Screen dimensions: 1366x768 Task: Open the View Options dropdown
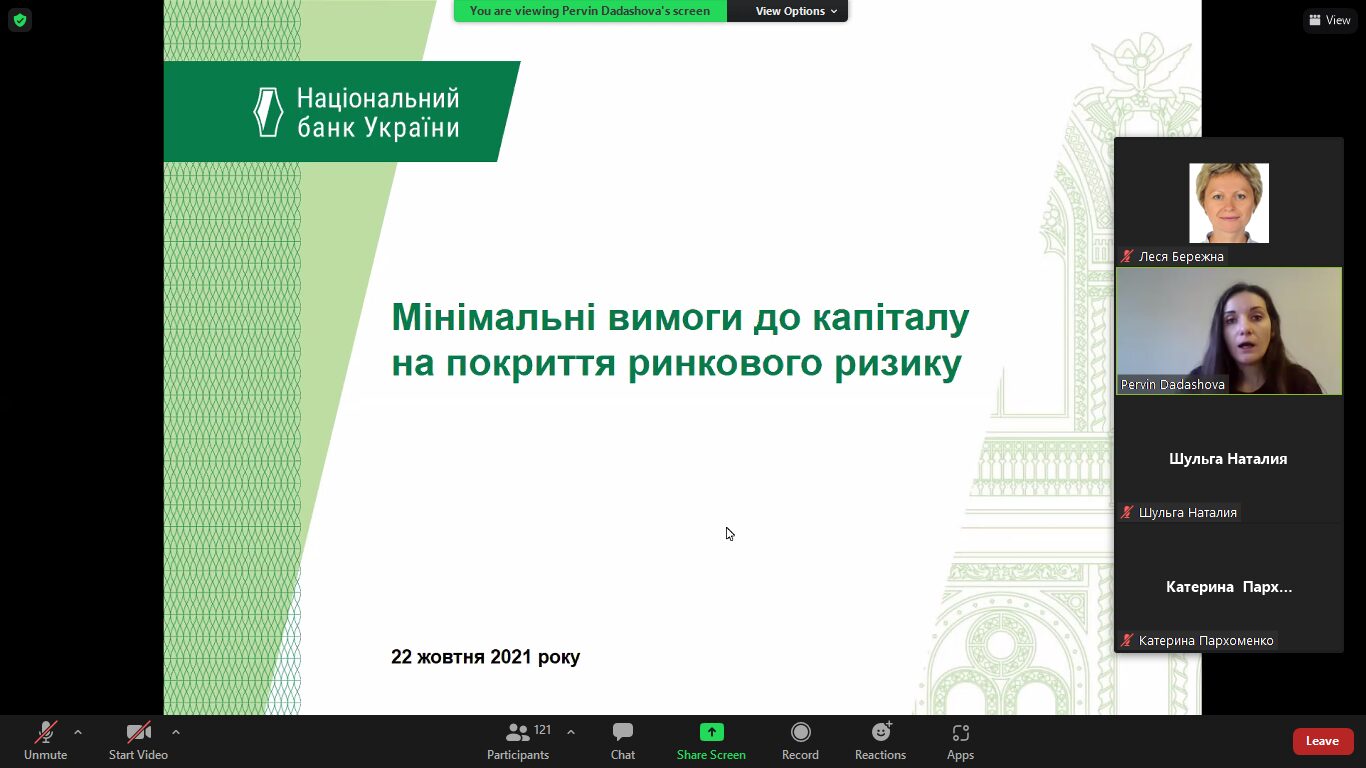tap(796, 11)
